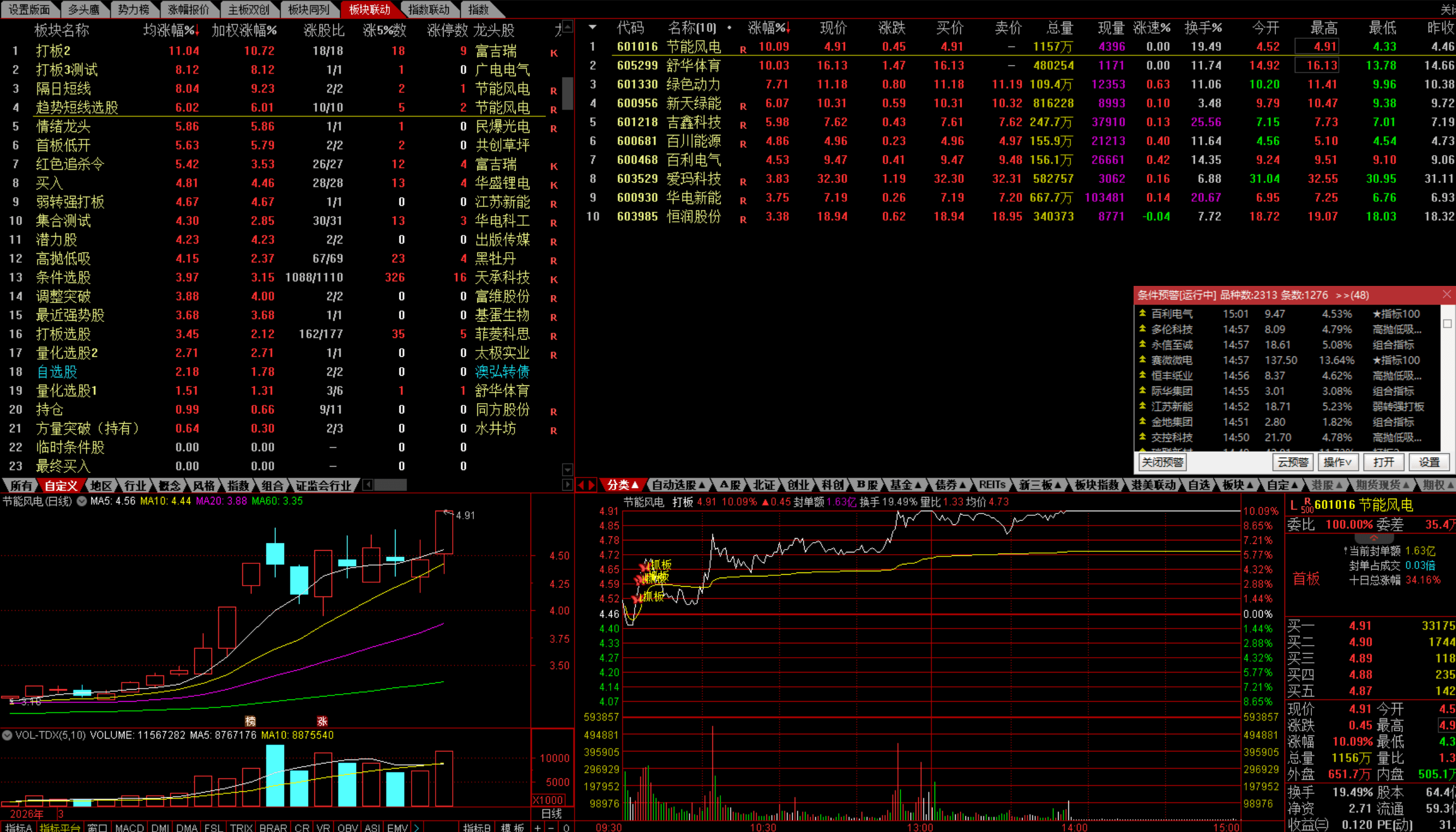Select the 指标平台 tab

tap(60, 827)
